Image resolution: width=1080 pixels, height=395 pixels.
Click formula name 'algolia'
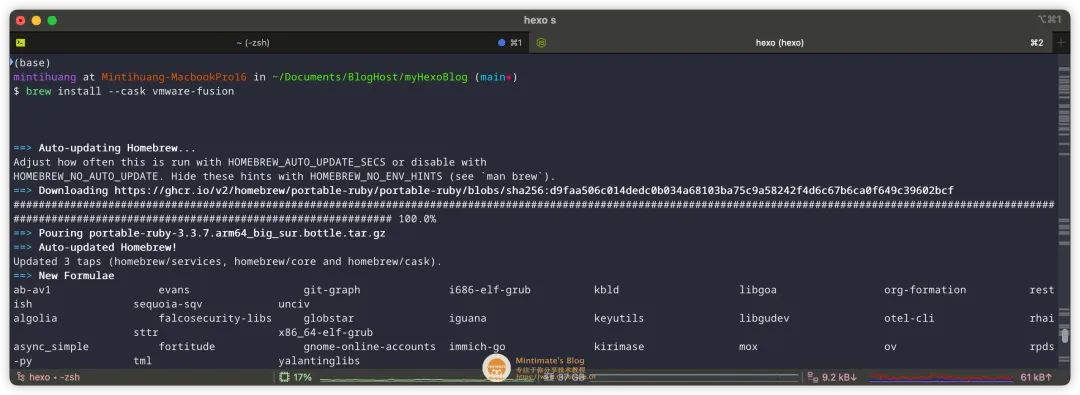coord(35,318)
